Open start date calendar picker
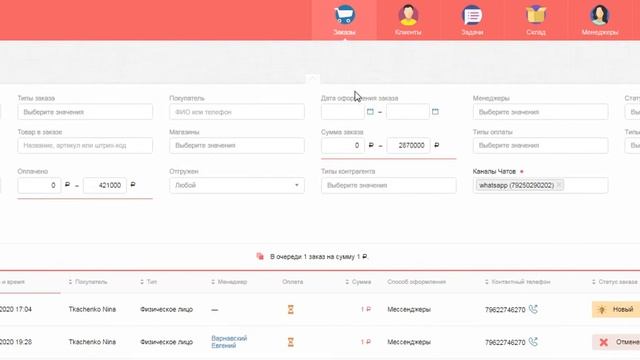The image size is (640, 360). click(x=370, y=111)
